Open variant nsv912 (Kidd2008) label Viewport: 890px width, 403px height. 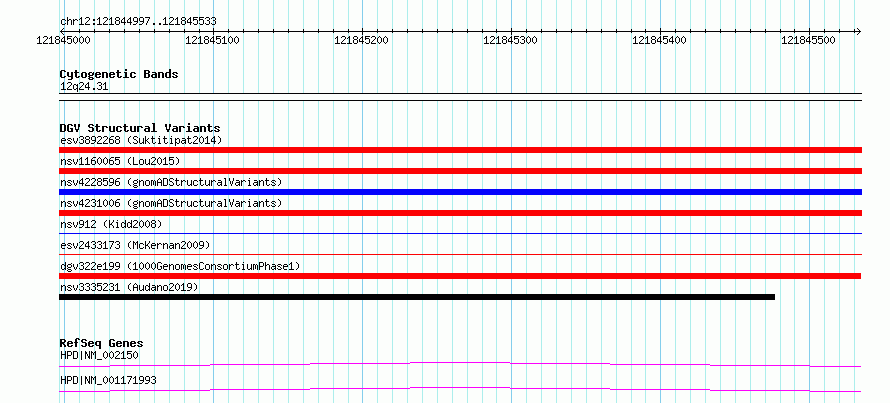coord(111,224)
